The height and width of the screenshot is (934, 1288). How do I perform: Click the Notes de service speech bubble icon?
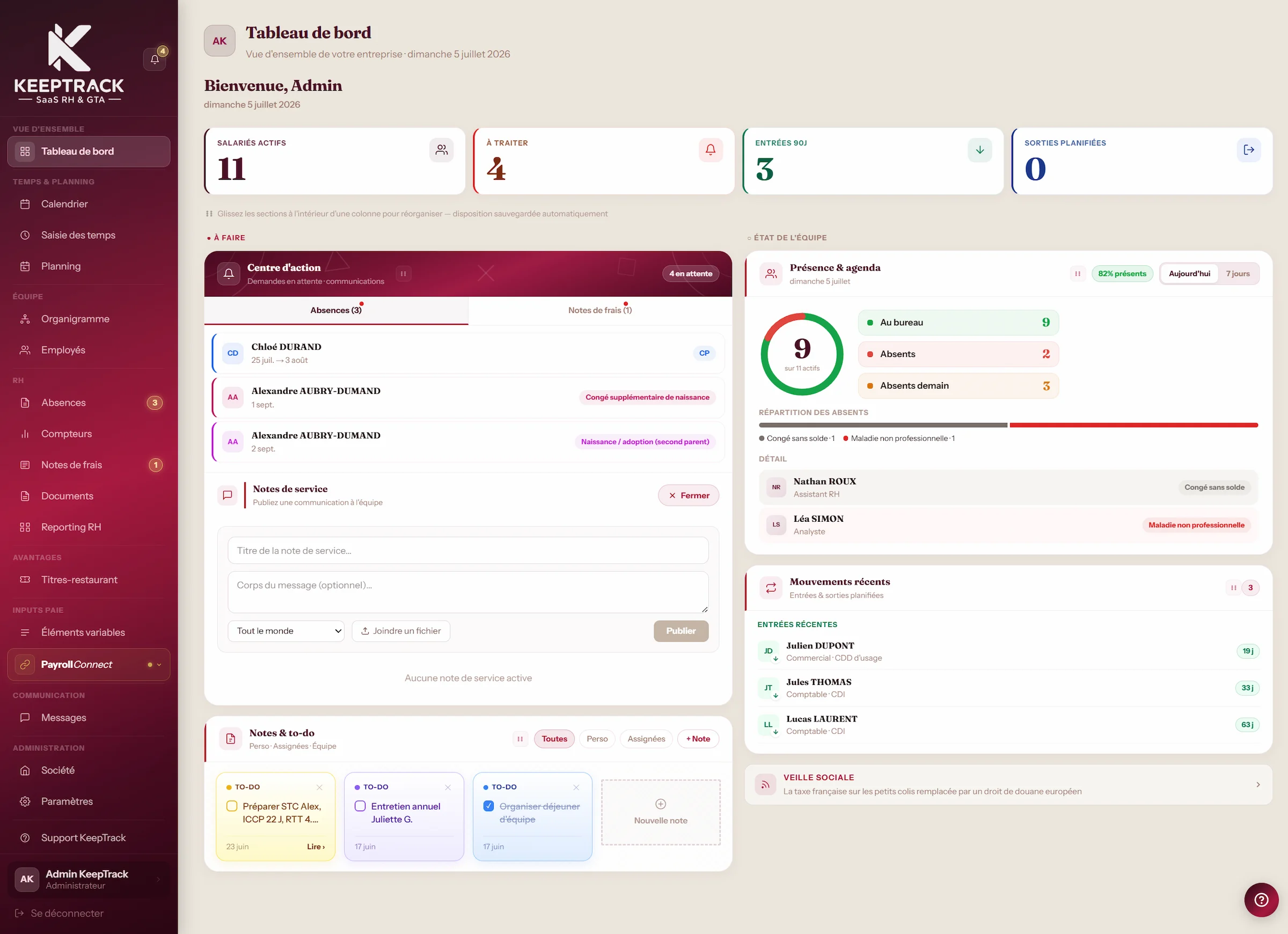pos(228,495)
